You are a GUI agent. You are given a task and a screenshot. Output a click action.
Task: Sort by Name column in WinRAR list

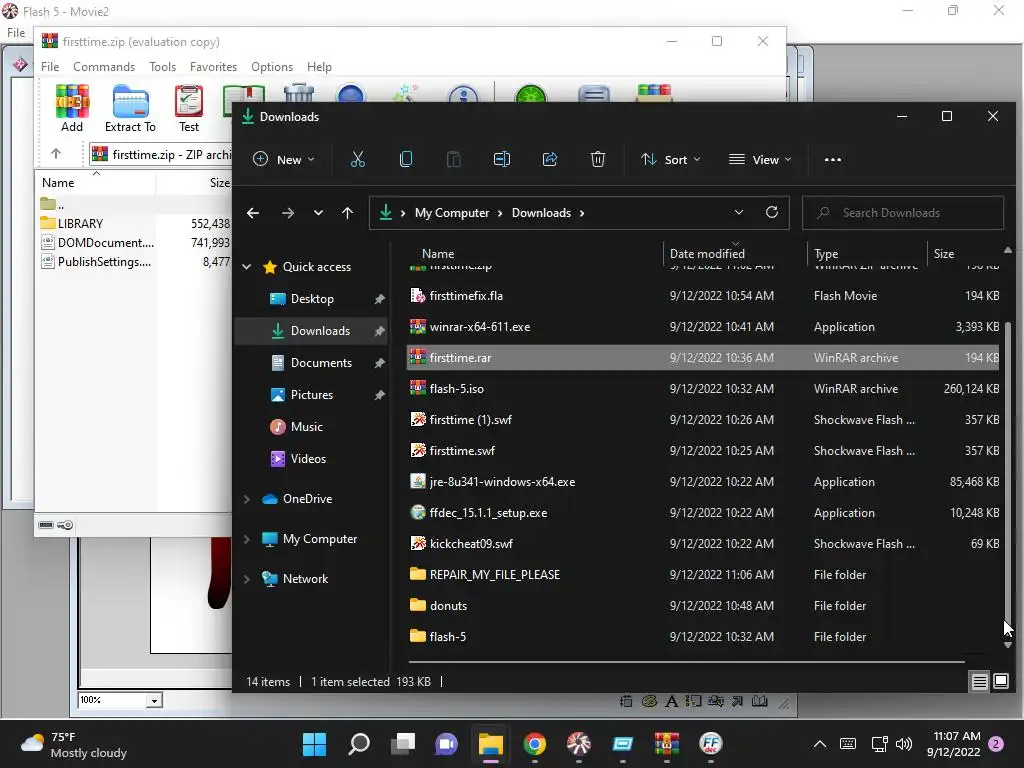[95, 183]
